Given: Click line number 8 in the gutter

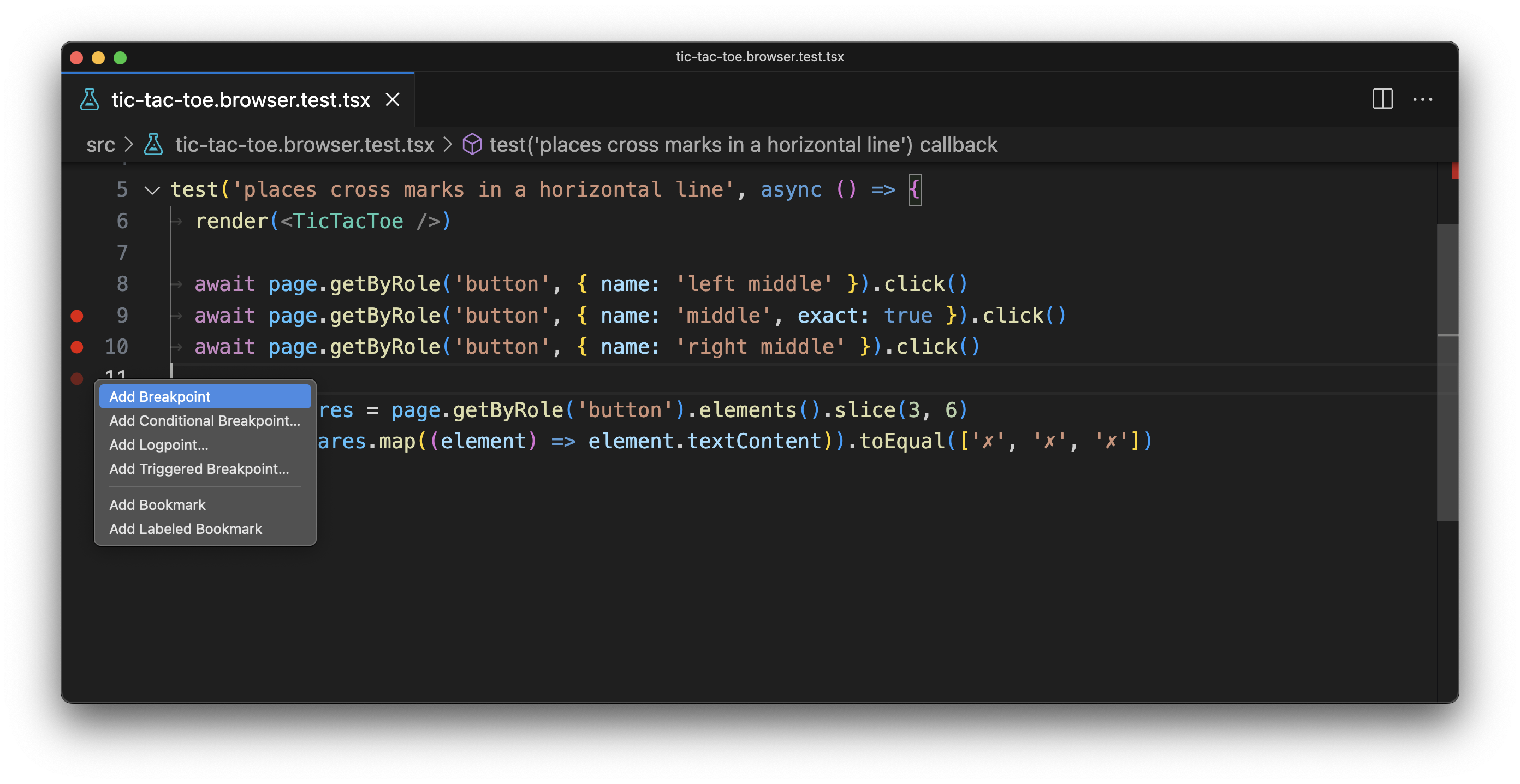Looking at the screenshot, I should (x=122, y=284).
